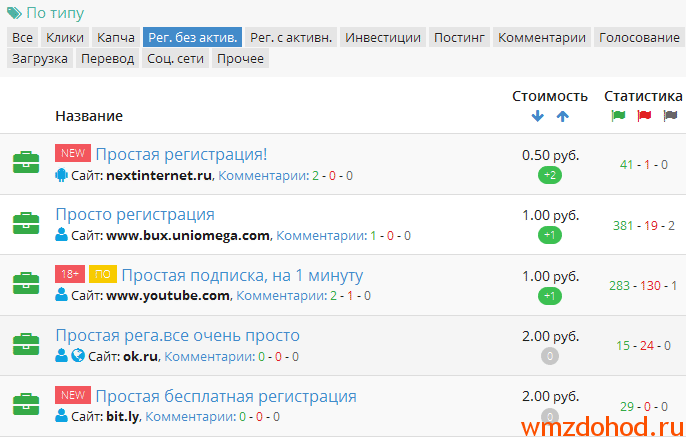Click the globe icon beside ok.ru
This screenshot has width=686, height=440.
pyautogui.click(x=78, y=355)
